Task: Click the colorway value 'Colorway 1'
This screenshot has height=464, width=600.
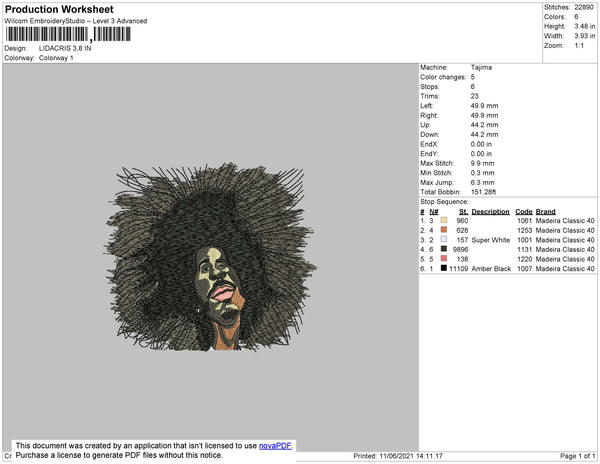Action: [56, 58]
